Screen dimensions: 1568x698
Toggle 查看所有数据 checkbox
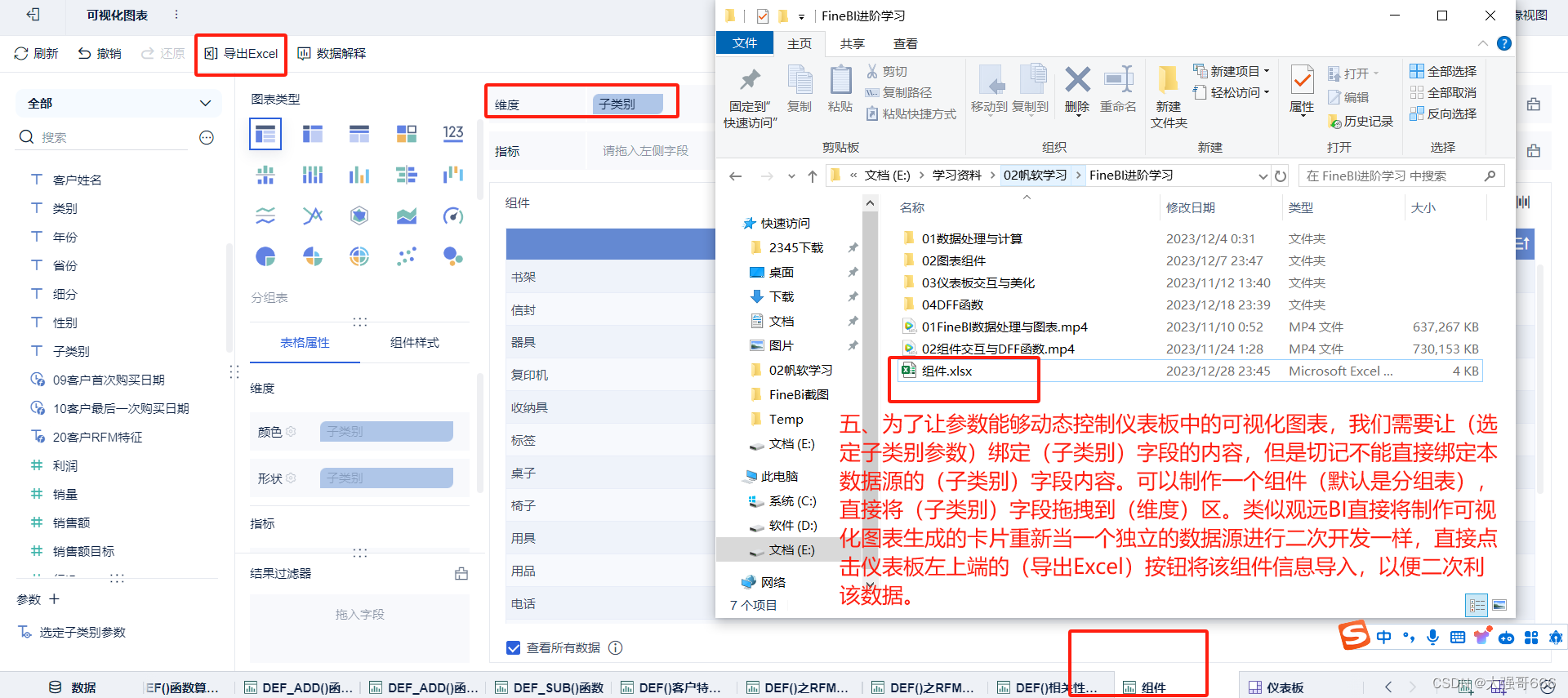[x=514, y=647]
